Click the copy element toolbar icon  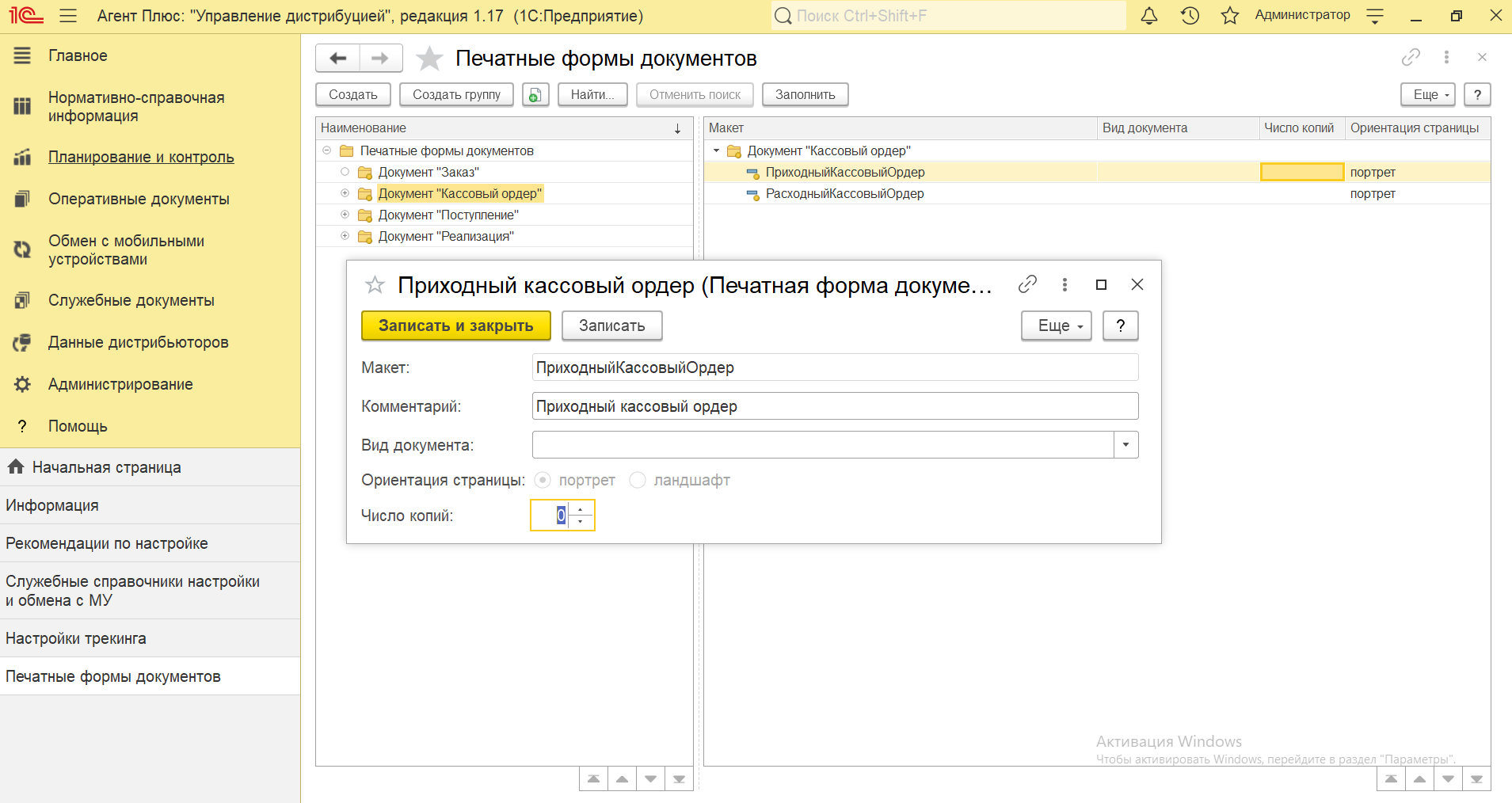pos(535,95)
